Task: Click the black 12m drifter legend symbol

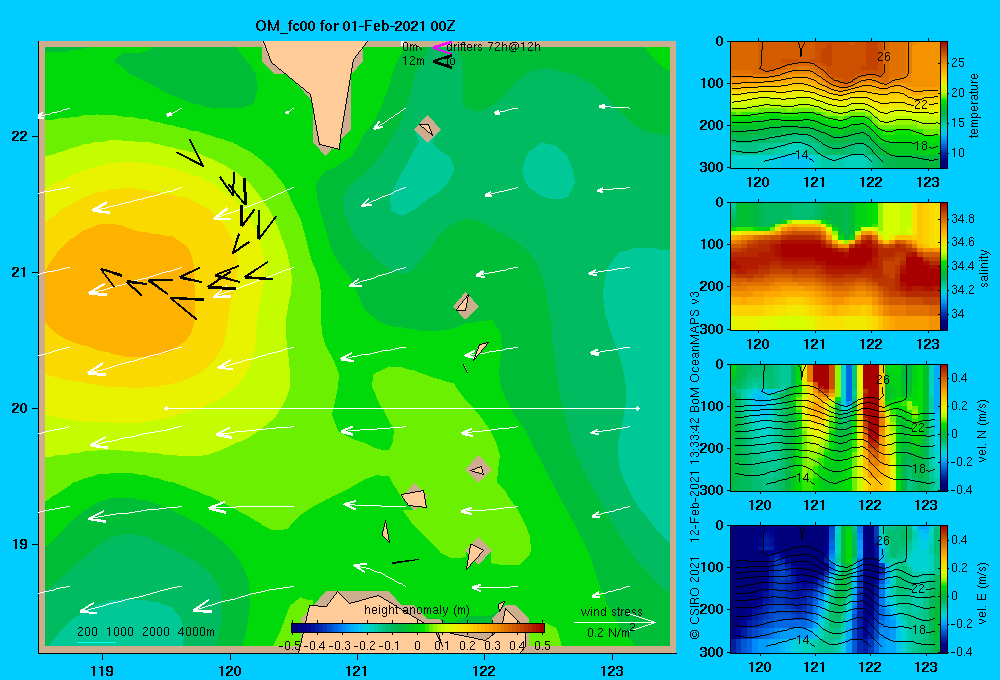Action: pyautogui.click(x=442, y=61)
